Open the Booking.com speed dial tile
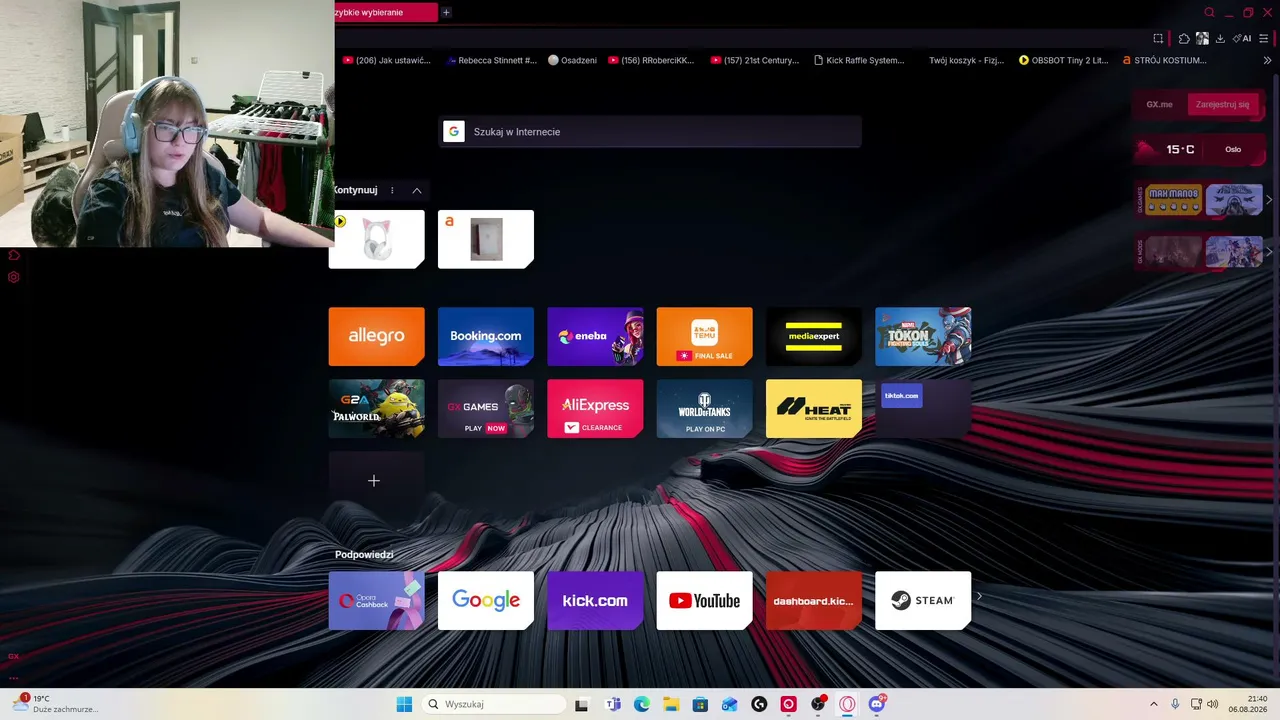1280x720 pixels. [x=486, y=336]
